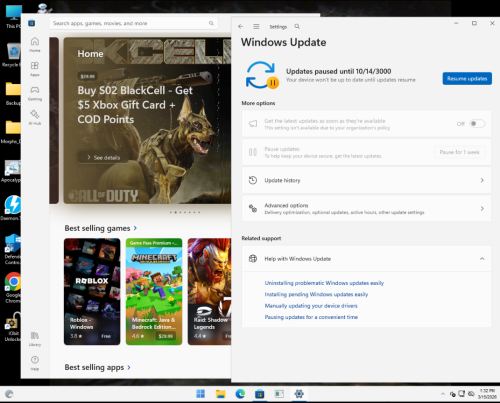
Task: Click the carousel page indicator dots
Action: 185,212
